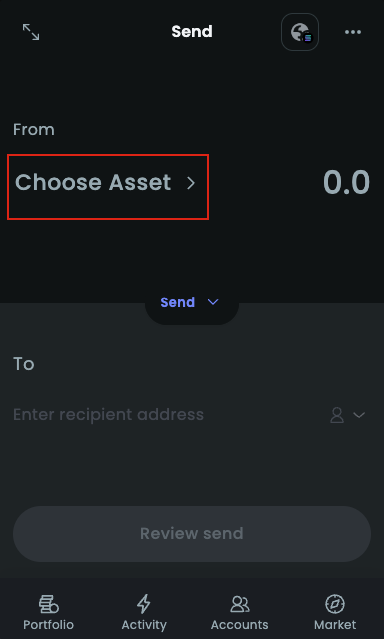Viewport: 384px width, 639px height.
Task: Open the network globe selector icon
Action: click(300, 32)
